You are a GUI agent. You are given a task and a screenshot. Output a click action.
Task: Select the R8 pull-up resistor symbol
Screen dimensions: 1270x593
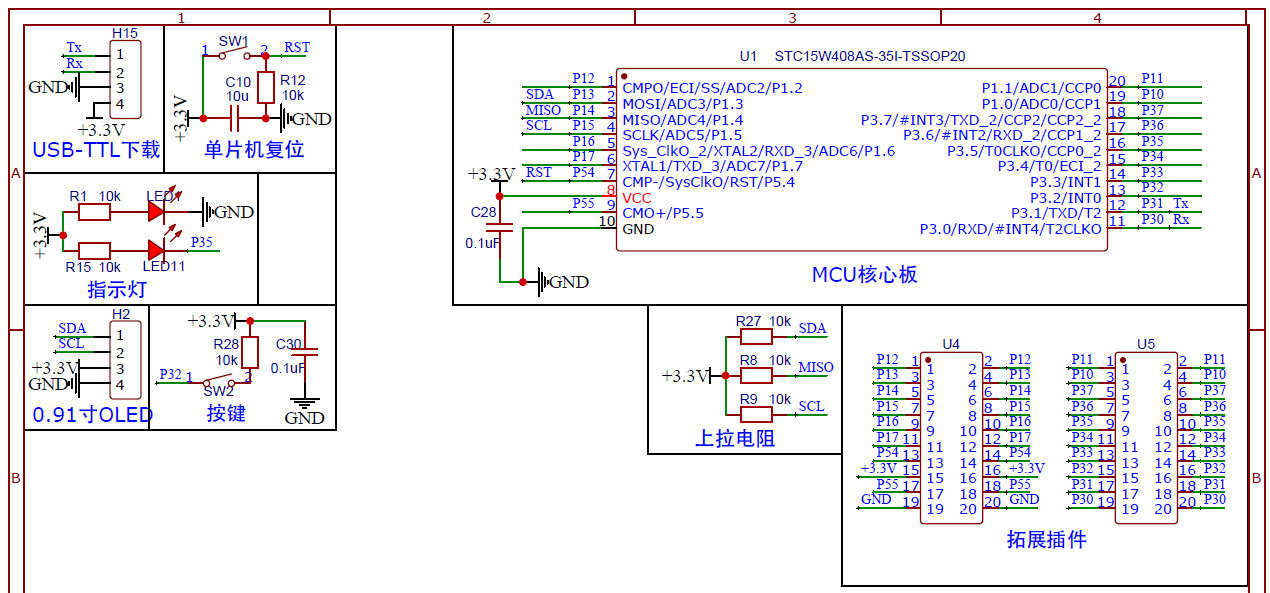tap(757, 375)
